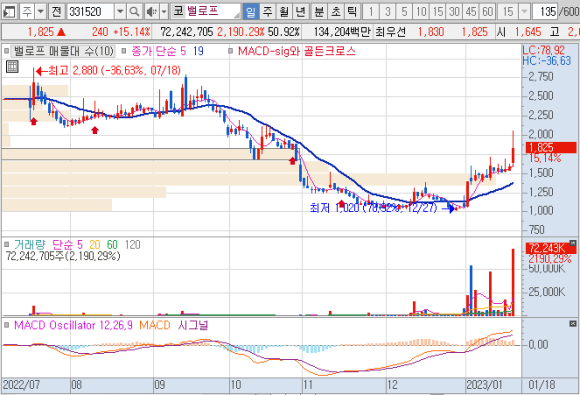Viewport: 580px width, 395px height.
Task: Select the 일 daily chart period
Action: point(250,12)
